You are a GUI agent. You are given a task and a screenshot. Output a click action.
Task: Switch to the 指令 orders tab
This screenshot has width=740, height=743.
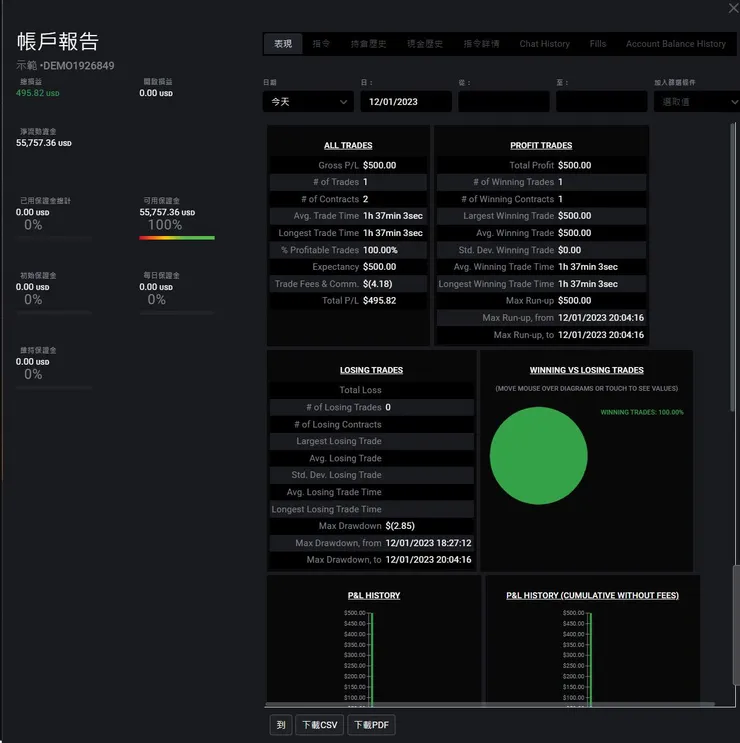321,44
